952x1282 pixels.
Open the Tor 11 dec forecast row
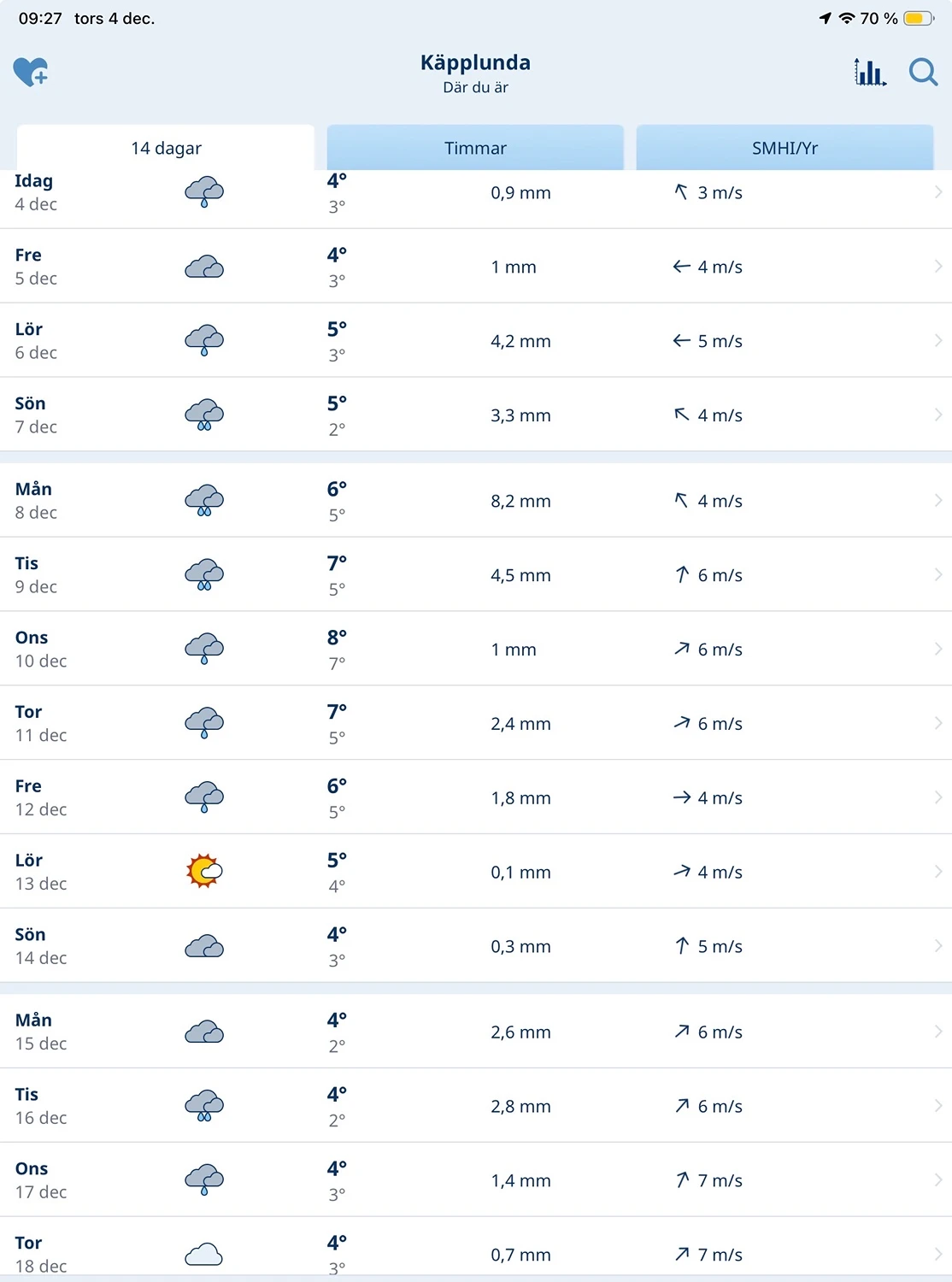(475, 724)
